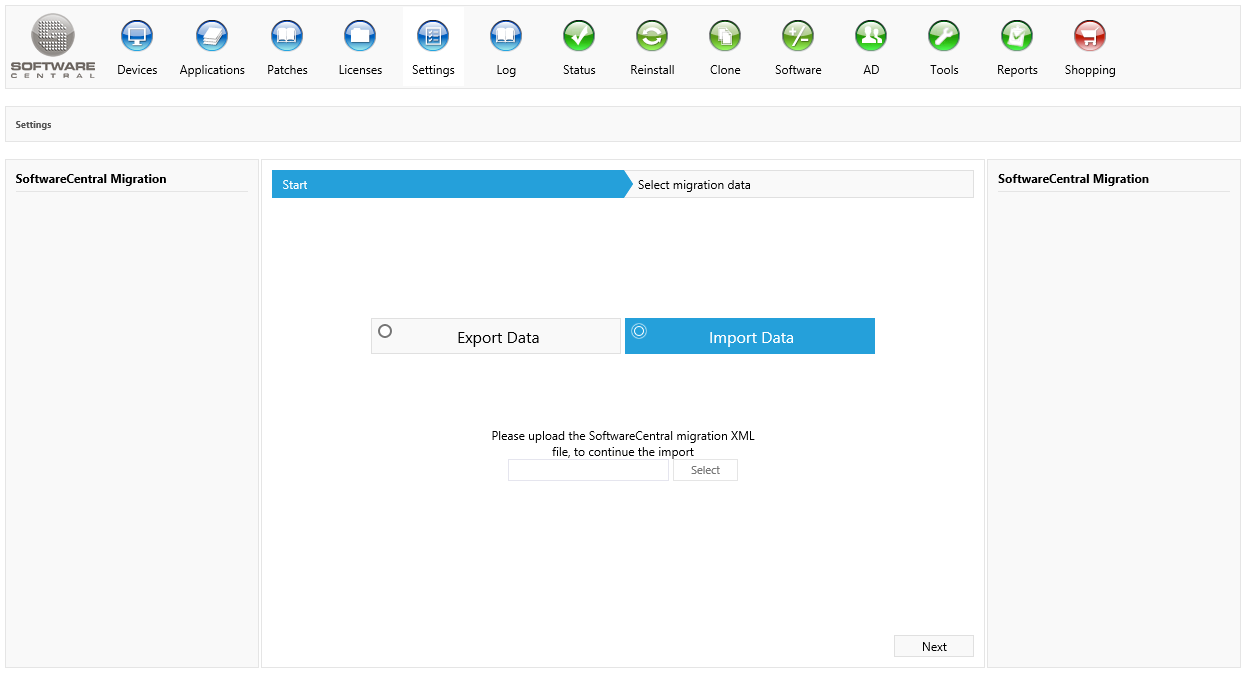This screenshot has width=1248, height=673.
Task: Open the Log book icon
Action: 506,37
